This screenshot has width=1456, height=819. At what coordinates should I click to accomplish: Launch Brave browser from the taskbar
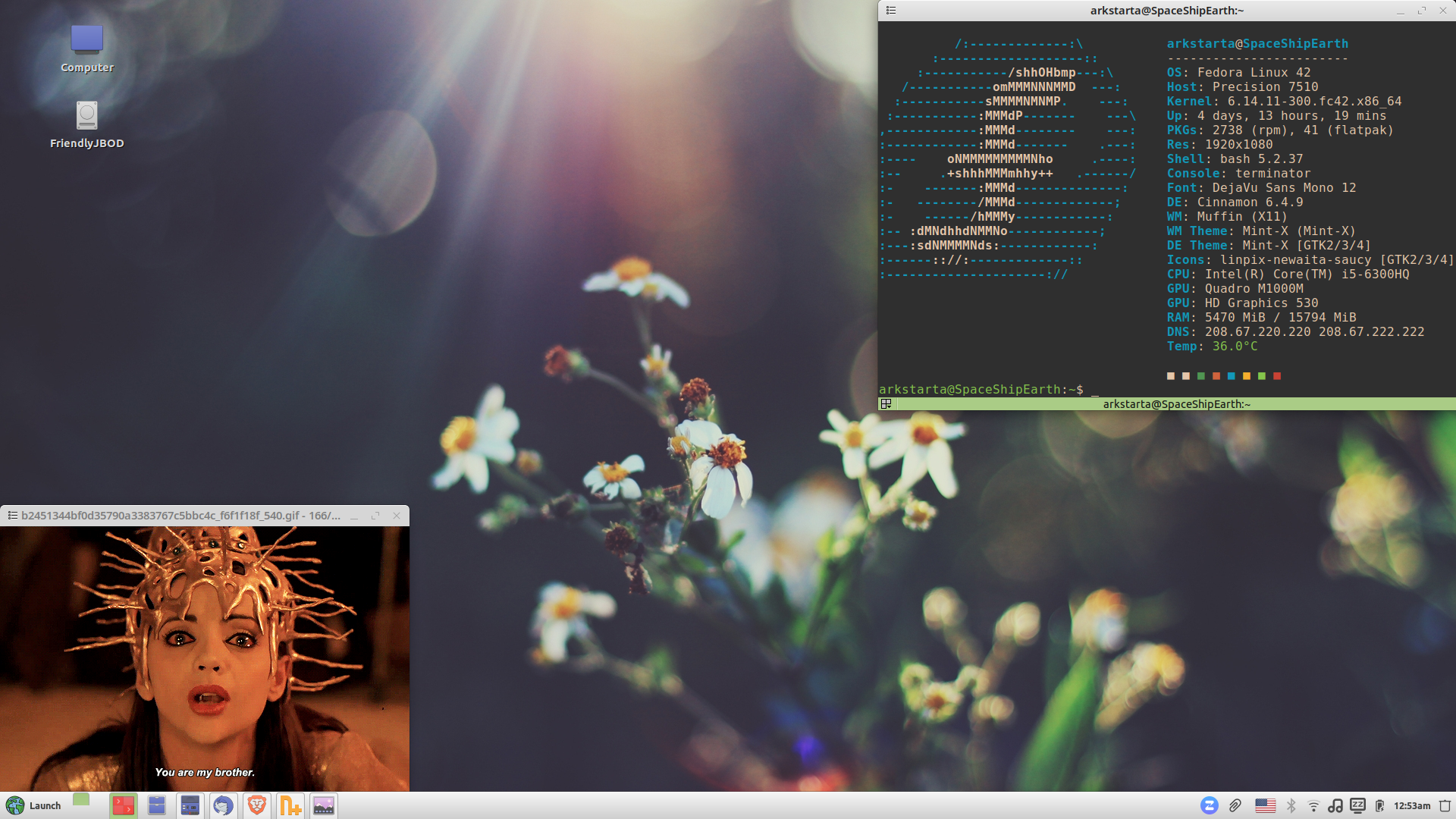pos(257,805)
